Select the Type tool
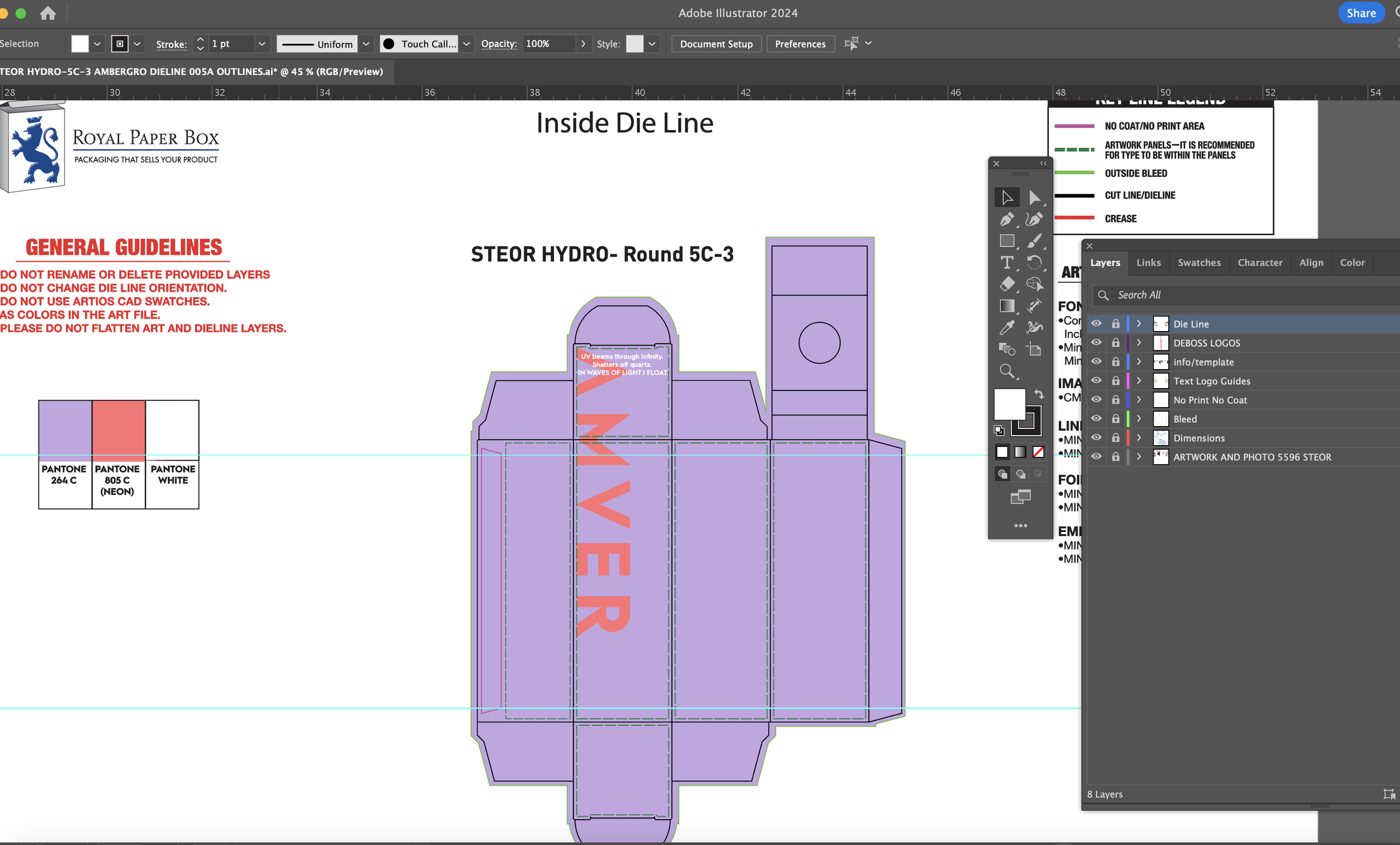The image size is (1400, 845). coord(1007,262)
